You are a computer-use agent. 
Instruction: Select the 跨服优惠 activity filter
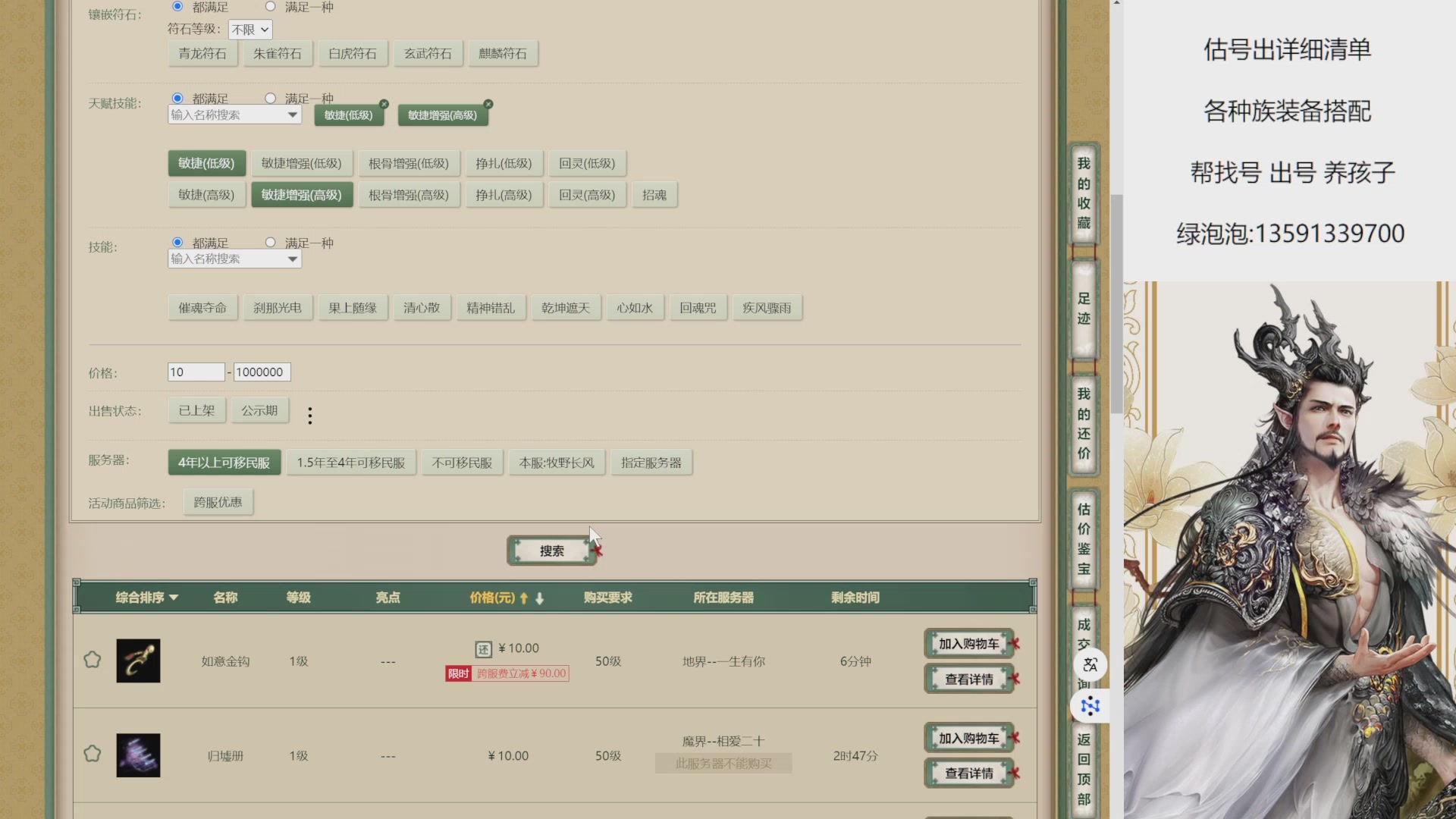218,502
